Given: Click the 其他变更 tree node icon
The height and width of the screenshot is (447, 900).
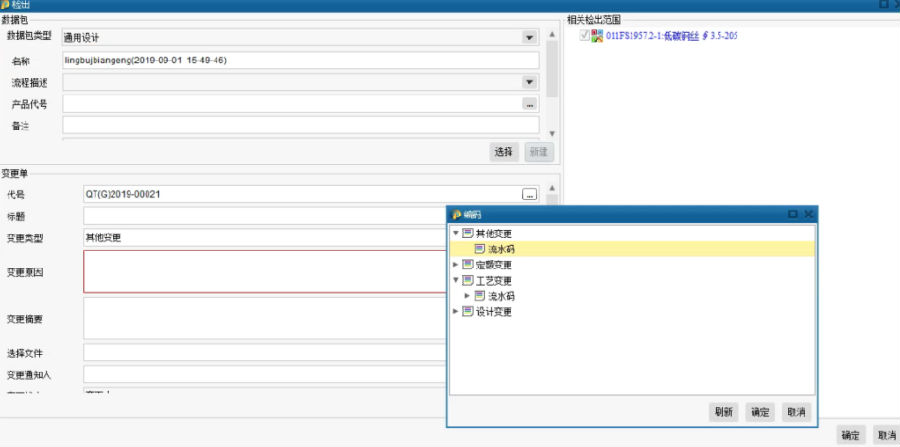Looking at the screenshot, I should click(468, 233).
